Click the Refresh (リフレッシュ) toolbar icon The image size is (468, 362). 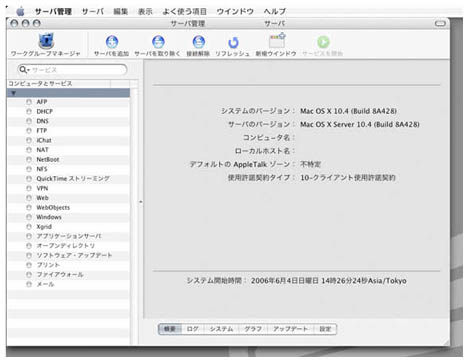[233, 42]
